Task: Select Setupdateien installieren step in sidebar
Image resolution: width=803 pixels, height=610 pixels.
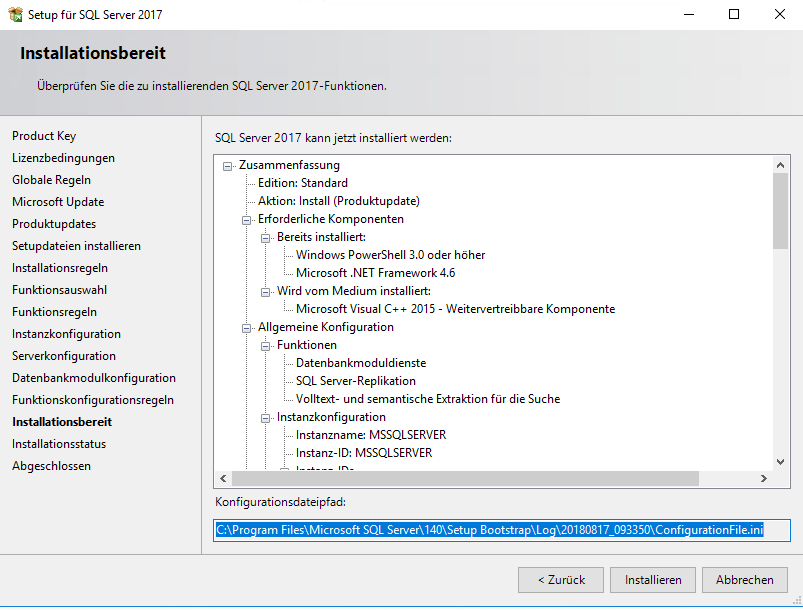Action: [x=76, y=246]
